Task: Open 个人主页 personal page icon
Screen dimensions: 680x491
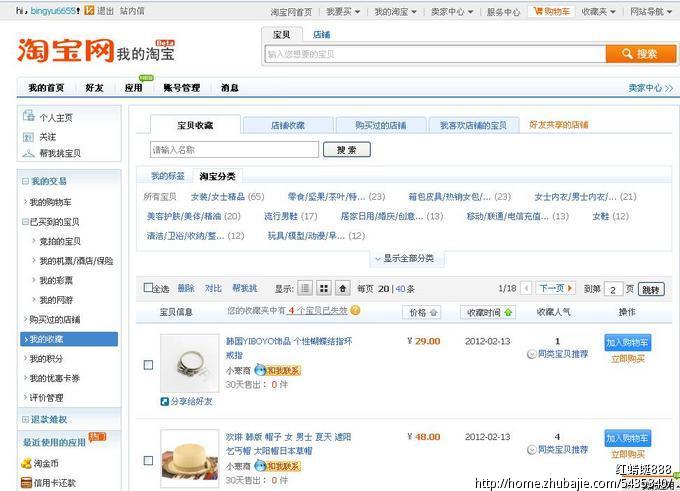Action: click(29, 116)
